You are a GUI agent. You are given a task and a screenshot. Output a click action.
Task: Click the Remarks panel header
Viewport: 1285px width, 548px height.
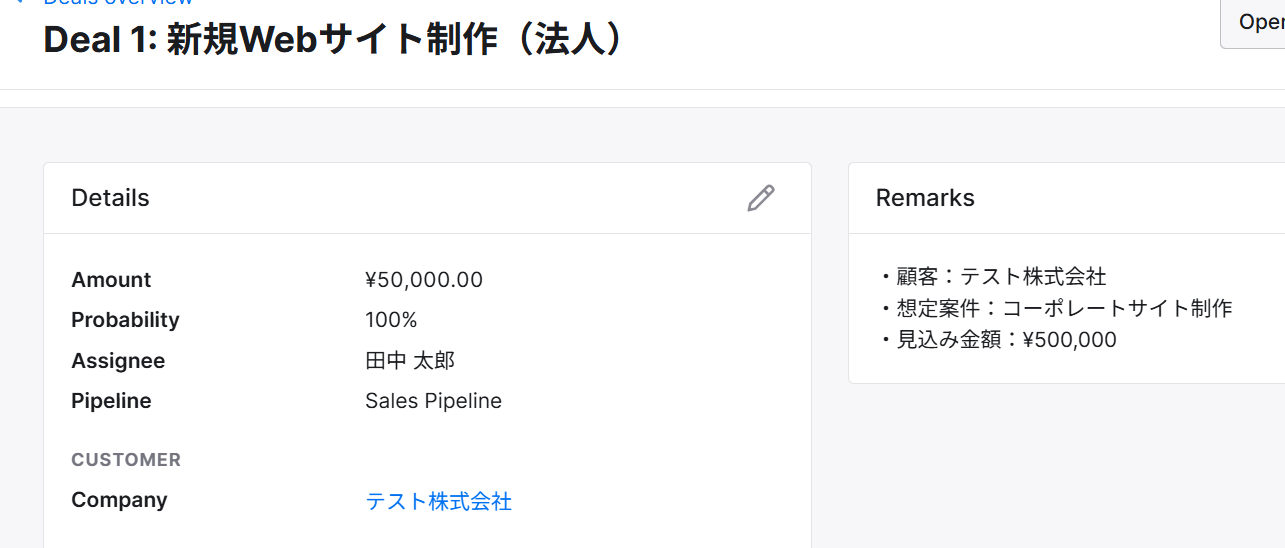point(925,198)
